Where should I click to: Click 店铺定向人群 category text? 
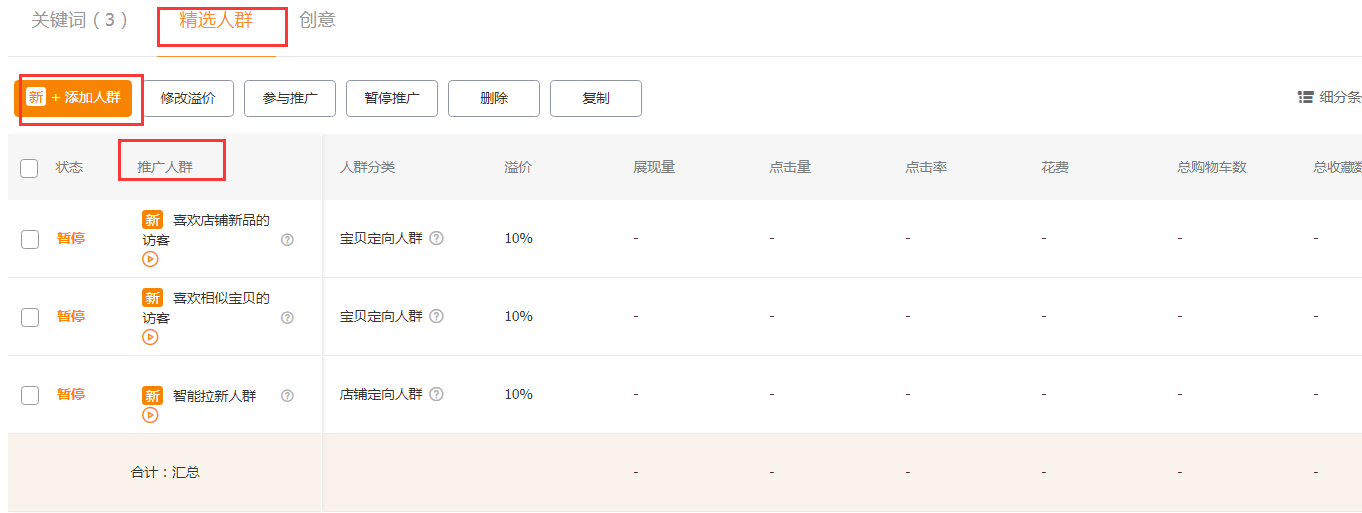tap(381, 394)
